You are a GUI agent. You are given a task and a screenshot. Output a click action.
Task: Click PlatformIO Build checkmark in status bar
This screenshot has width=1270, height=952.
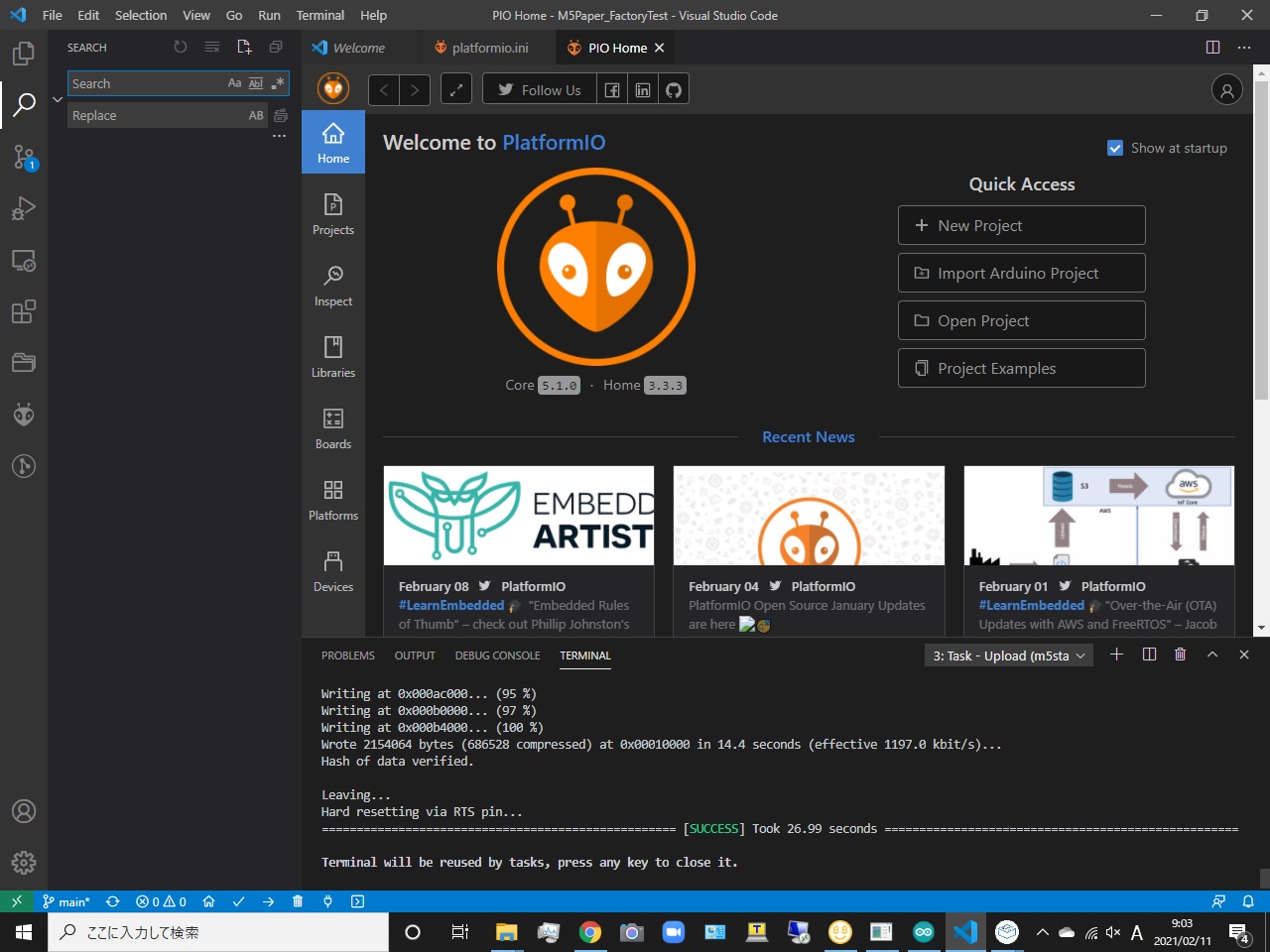(238, 901)
